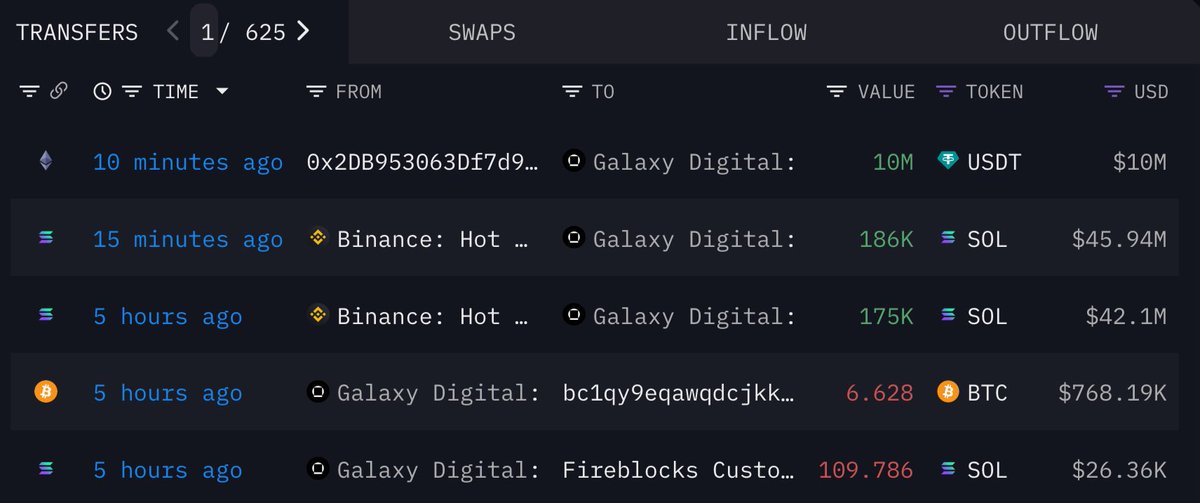Click the page number field showing 1

point(207,32)
